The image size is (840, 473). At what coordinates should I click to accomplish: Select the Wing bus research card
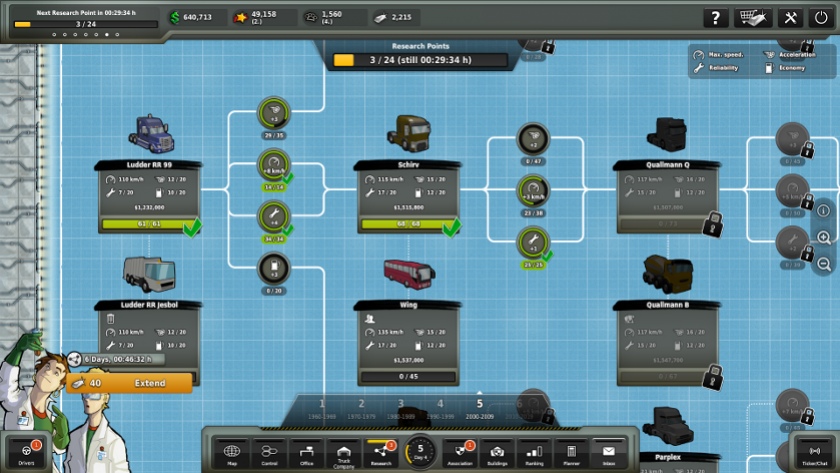point(408,343)
